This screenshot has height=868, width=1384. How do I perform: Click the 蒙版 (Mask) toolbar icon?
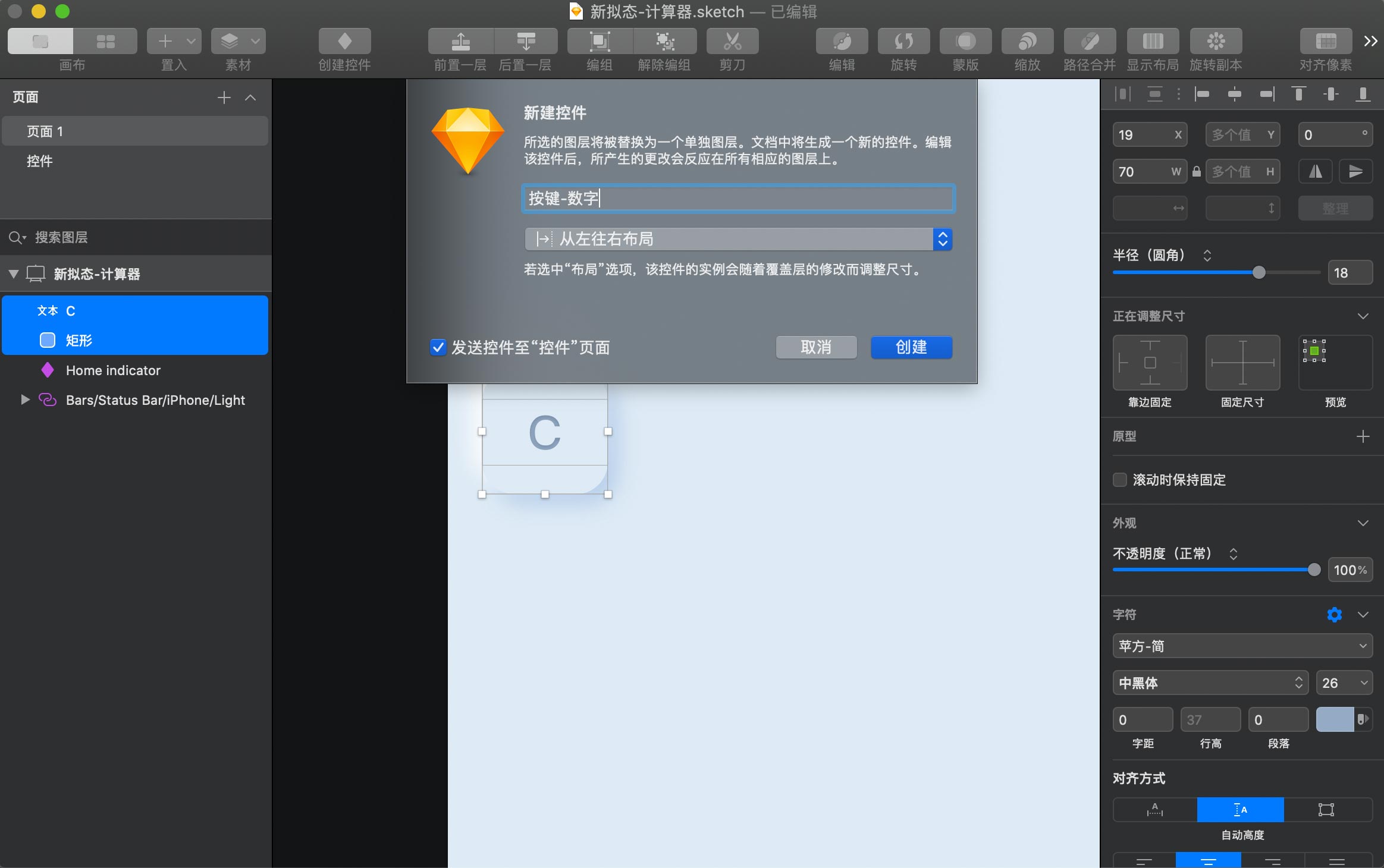[965, 42]
